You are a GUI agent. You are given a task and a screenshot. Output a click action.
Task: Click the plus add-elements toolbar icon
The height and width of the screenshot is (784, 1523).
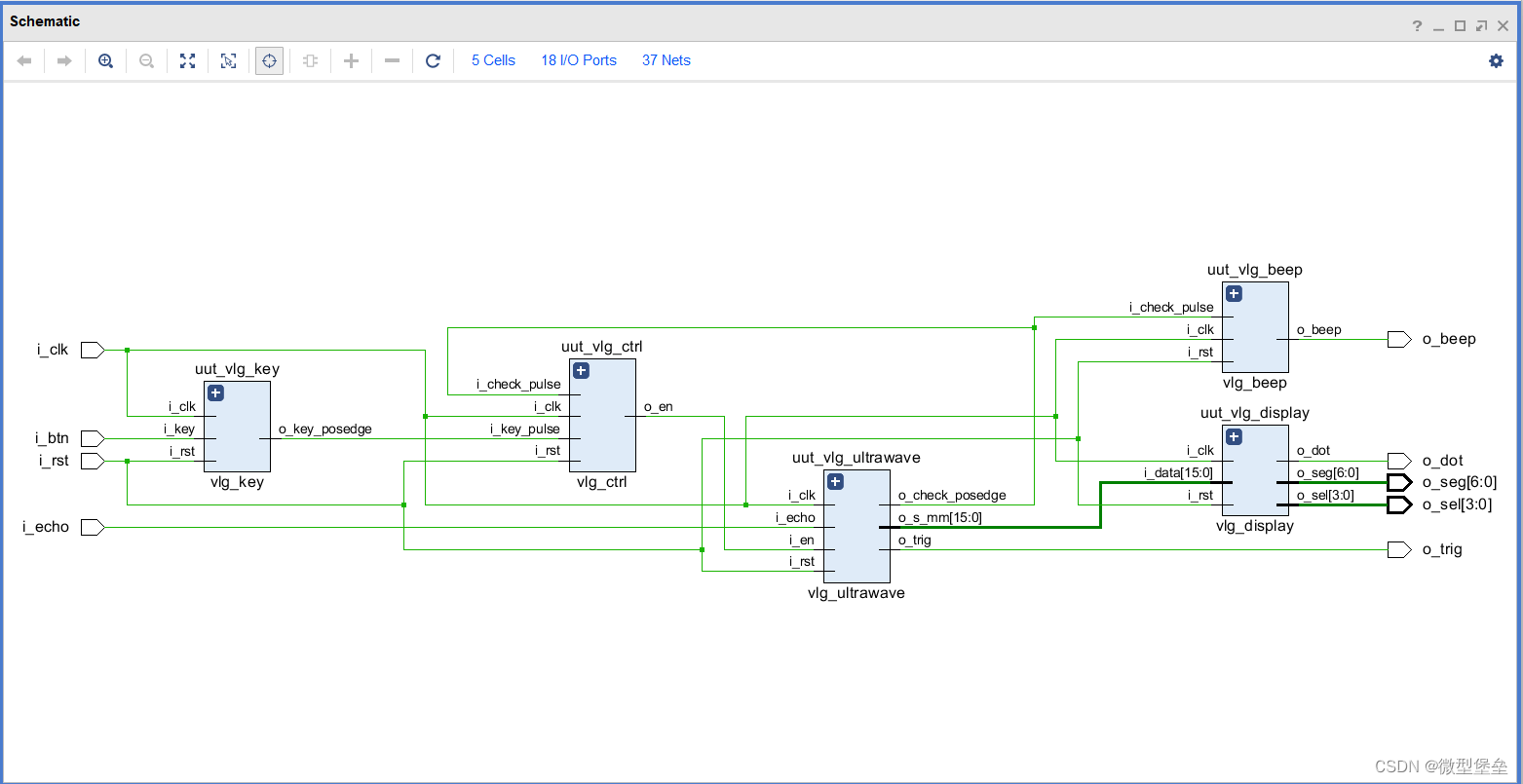351,60
